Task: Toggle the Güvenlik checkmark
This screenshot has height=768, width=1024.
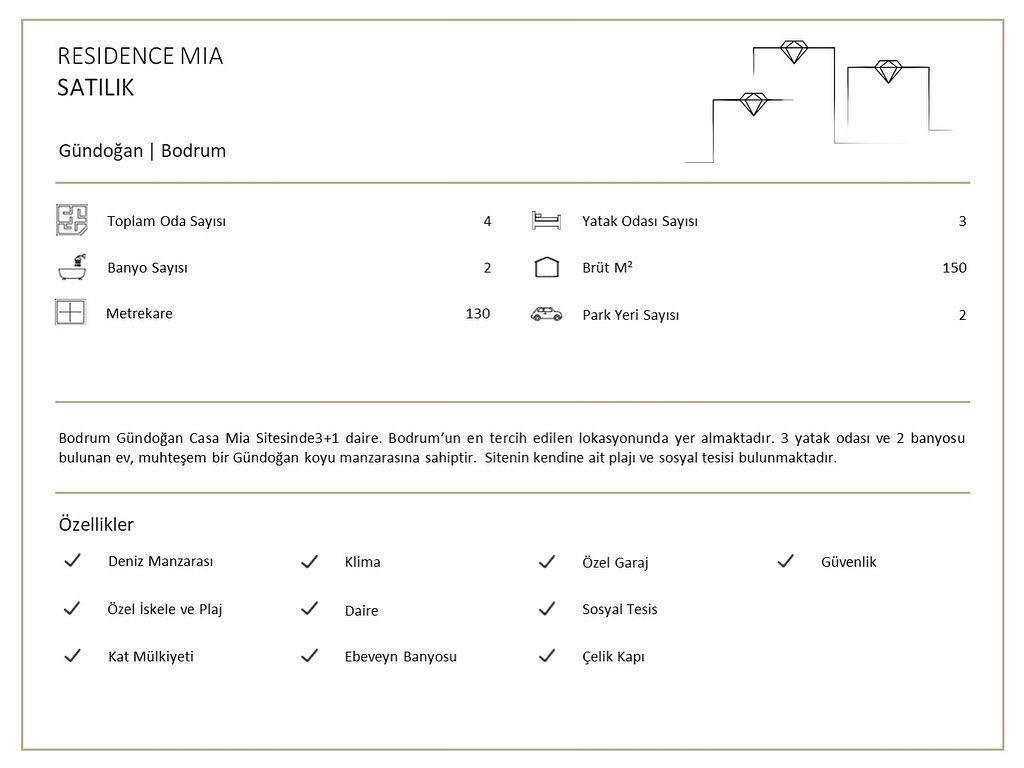Action: pyautogui.click(x=786, y=561)
